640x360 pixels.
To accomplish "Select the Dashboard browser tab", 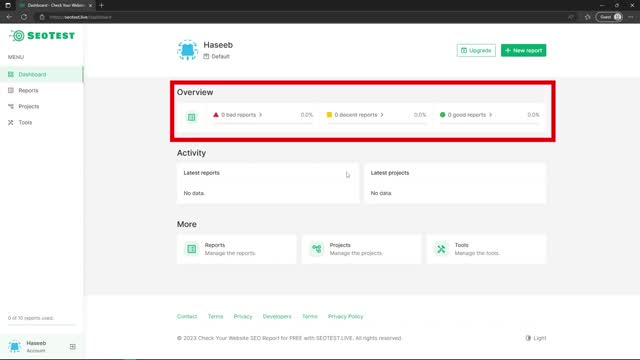I will (55, 5).
